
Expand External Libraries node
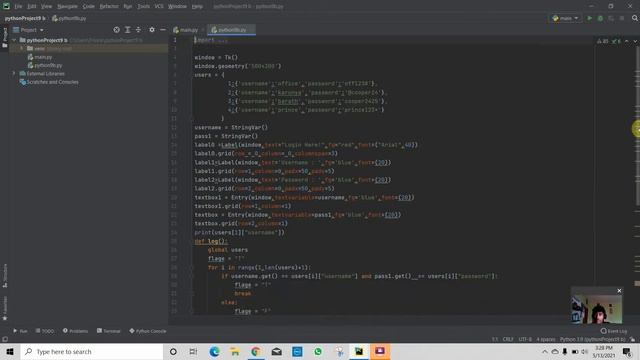pyautogui.click(x=14, y=73)
